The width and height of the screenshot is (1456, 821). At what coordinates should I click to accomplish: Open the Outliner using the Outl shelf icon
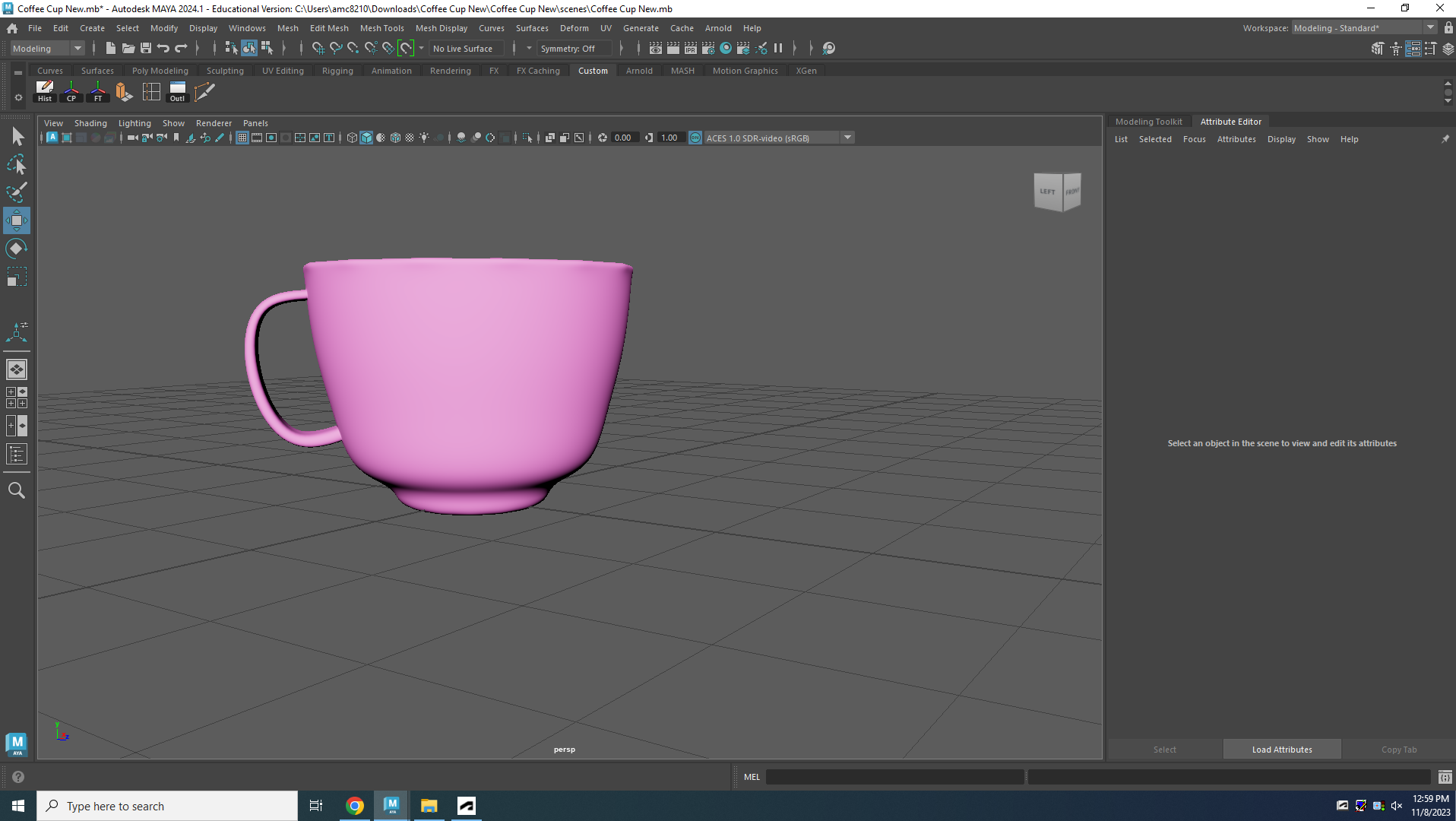point(176,91)
